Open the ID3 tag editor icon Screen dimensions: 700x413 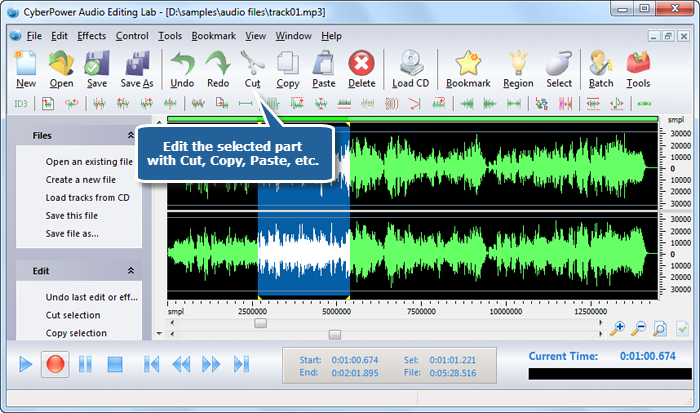(x=21, y=104)
